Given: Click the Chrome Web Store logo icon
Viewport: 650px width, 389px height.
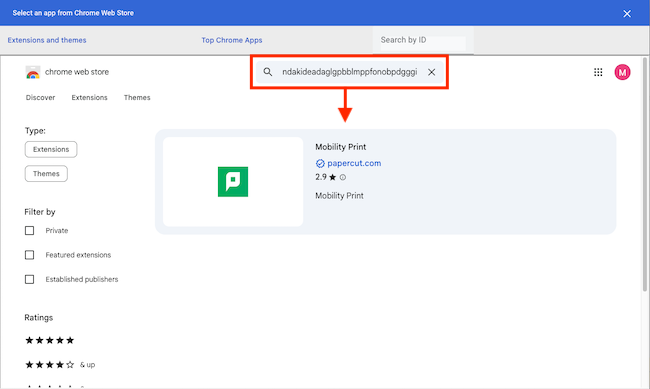Looking at the screenshot, I should point(33,72).
